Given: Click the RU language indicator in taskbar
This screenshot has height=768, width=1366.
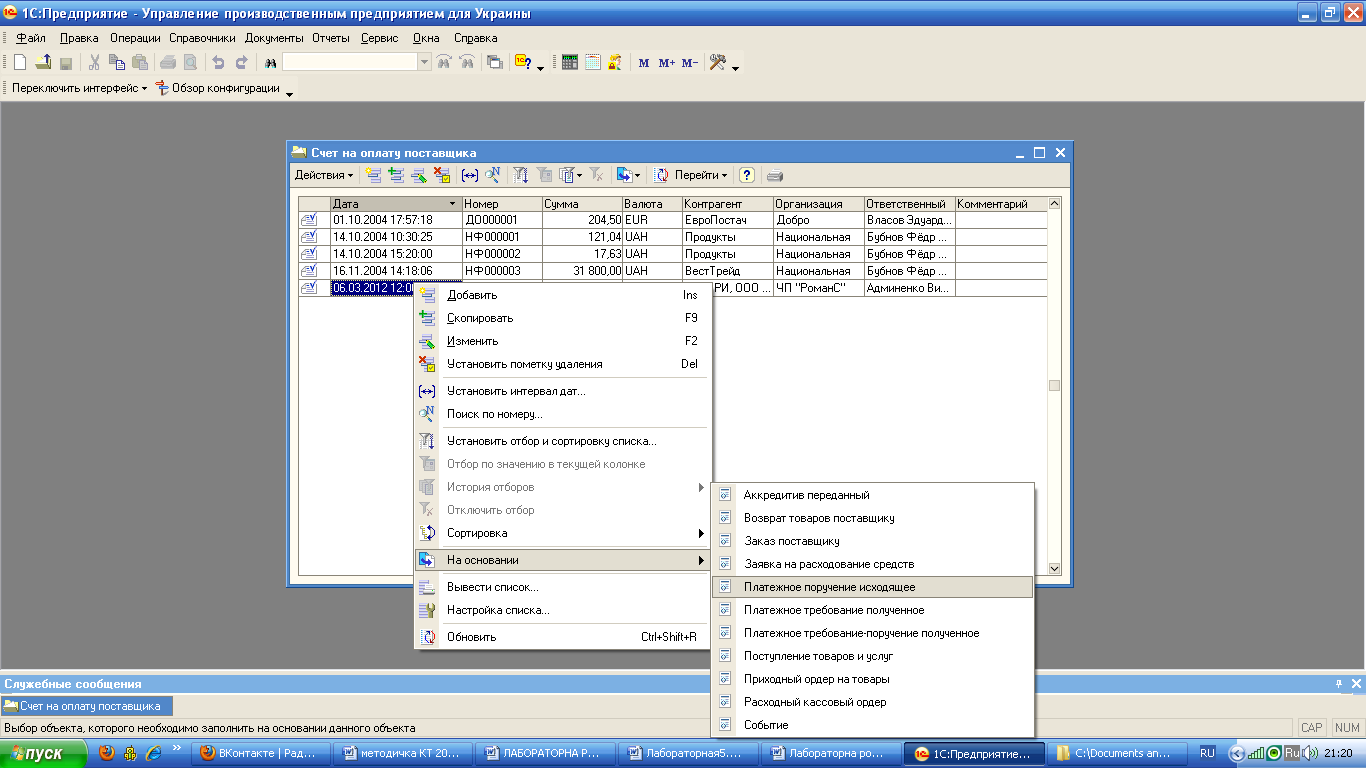Looking at the screenshot, I should coord(1207,753).
